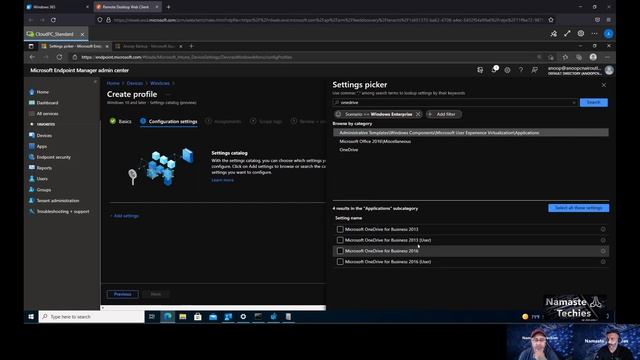The height and width of the screenshot is (360, 640).
Task: Click the Add settings link
Action: pyautogui.click(x=124, y=216)
